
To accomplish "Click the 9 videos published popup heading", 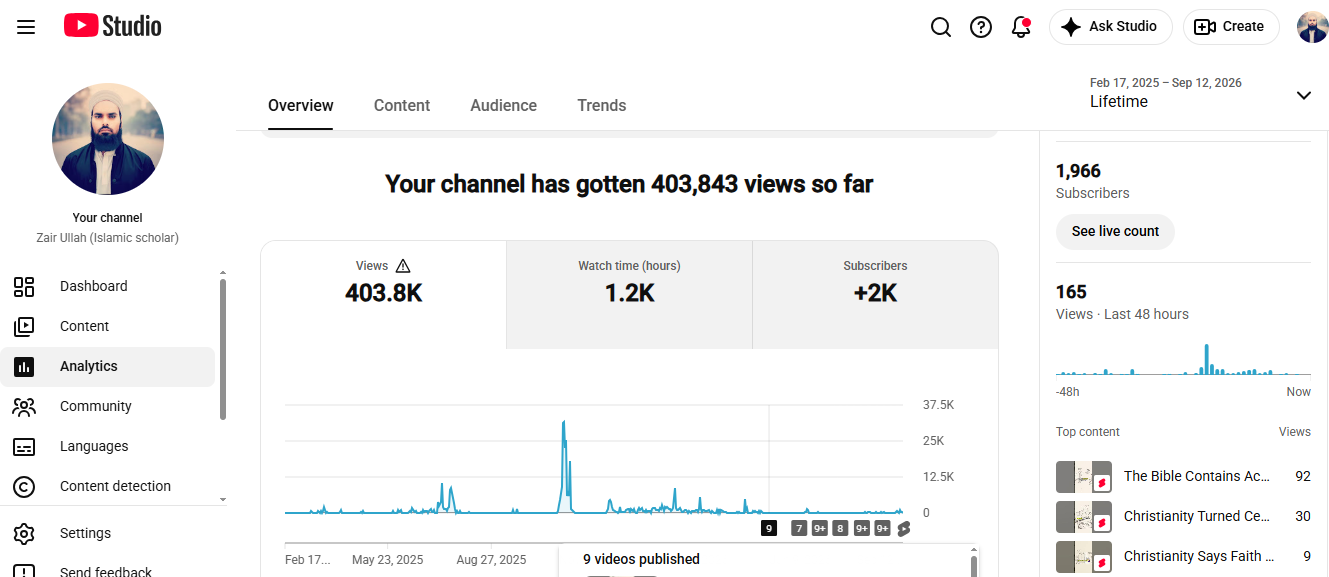I will (x=641, y=559).
